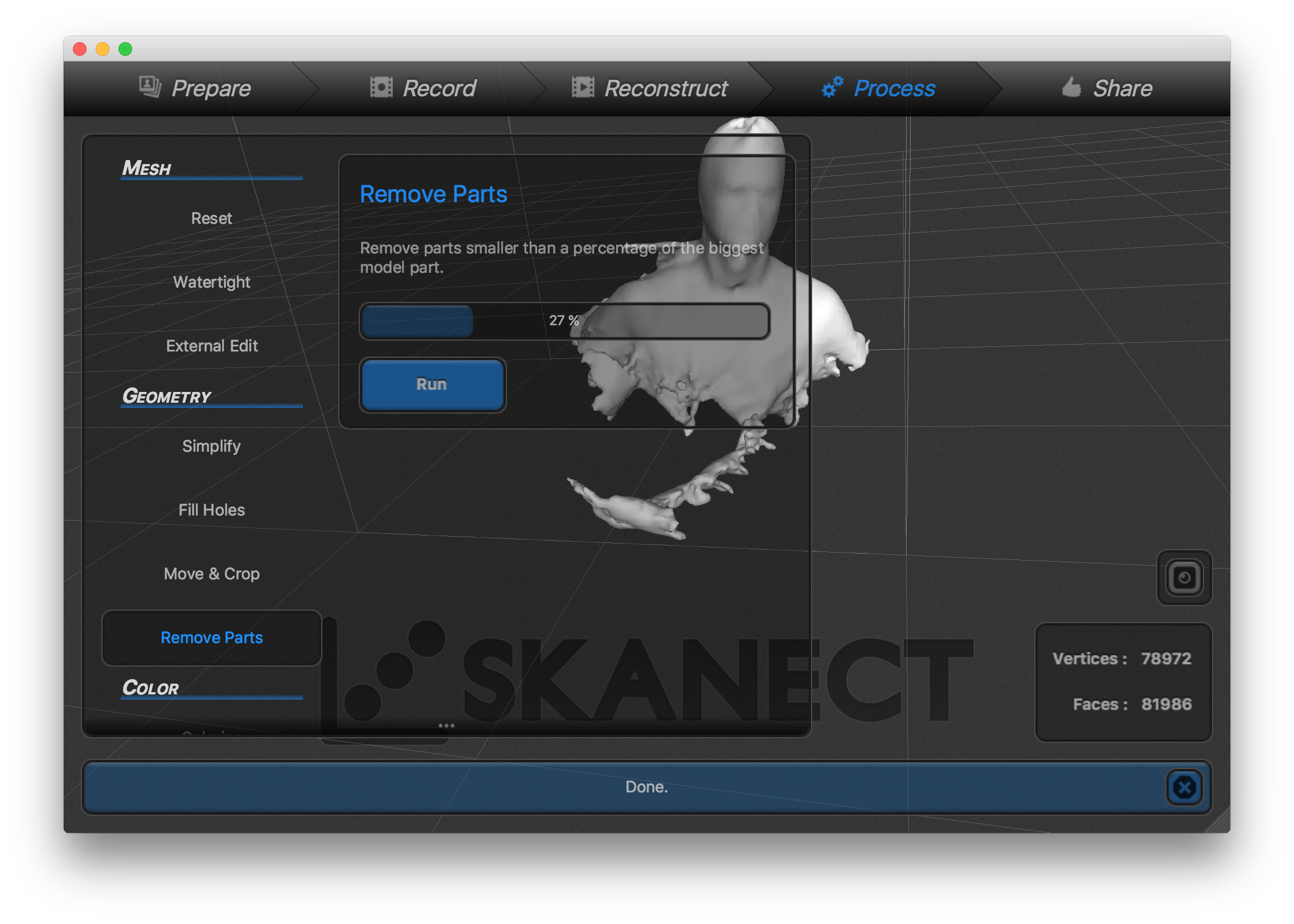Select External Edit under Mesh
Viewport: 1294px width, 924px height.
click(x=211, y=346)
